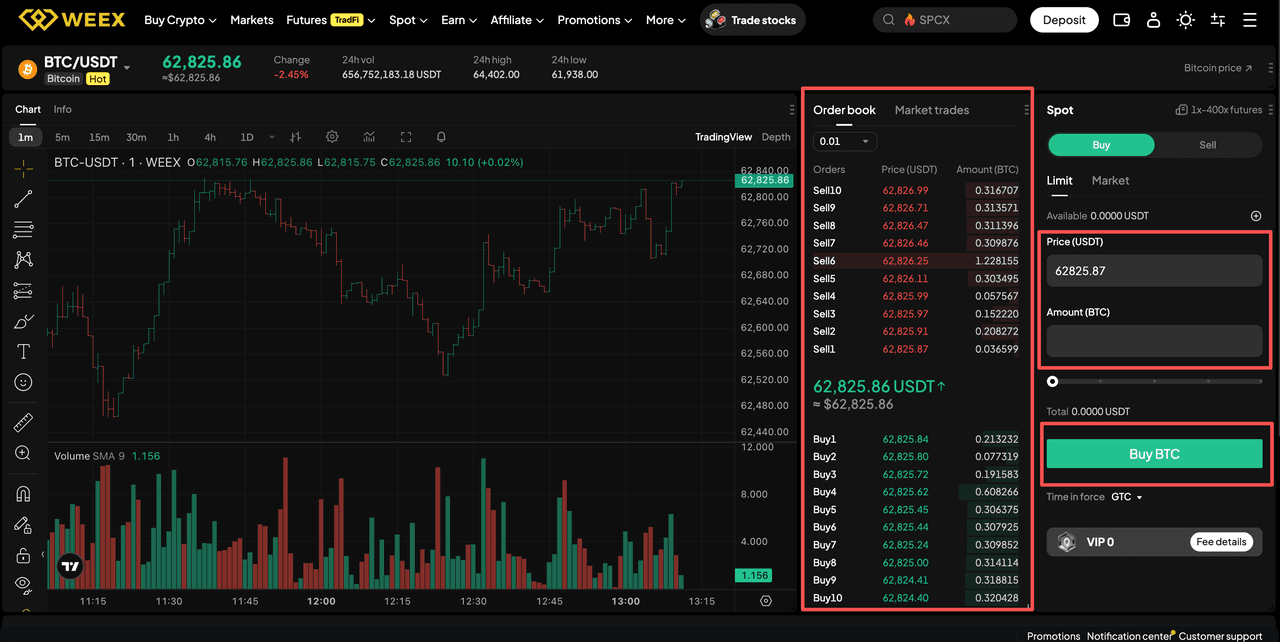Viewport: 1280px width, 642px height.
Task: Open the Fibonacci retracement tool group
Action: pos(23,230)
